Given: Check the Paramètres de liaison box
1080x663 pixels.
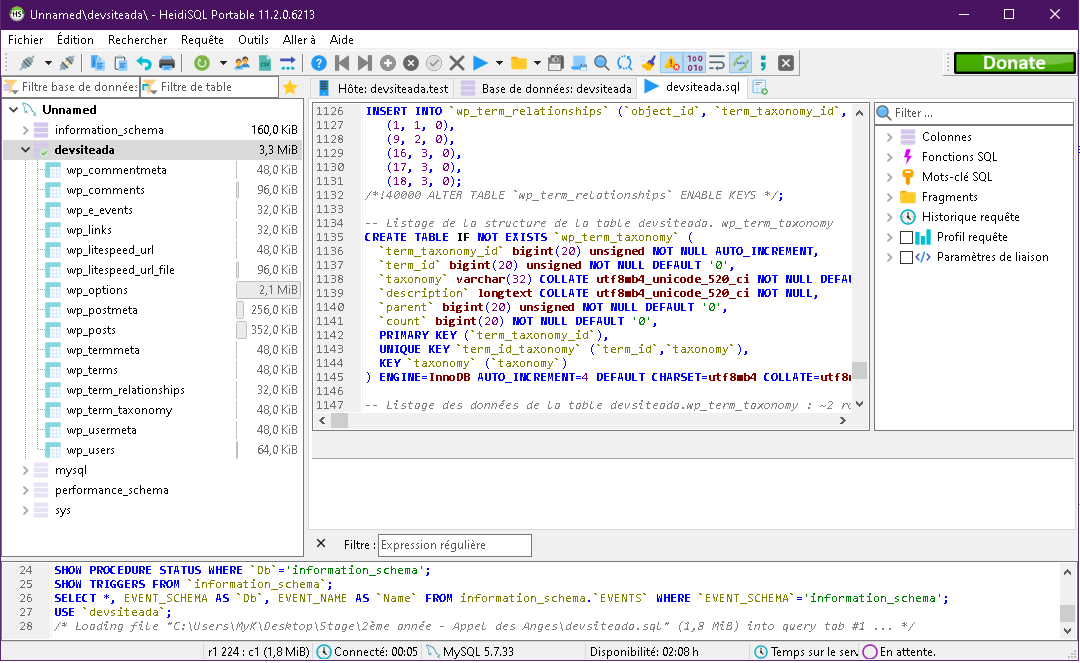Looking at the screenshot, I should tap(907, 257).
